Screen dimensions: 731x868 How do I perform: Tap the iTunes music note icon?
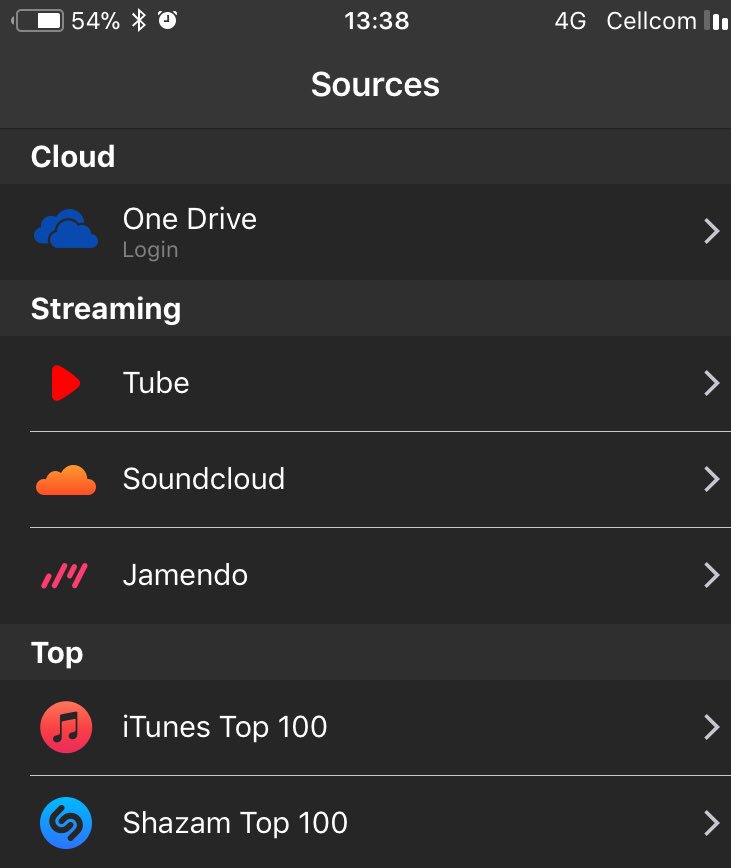tap(66, 727)
